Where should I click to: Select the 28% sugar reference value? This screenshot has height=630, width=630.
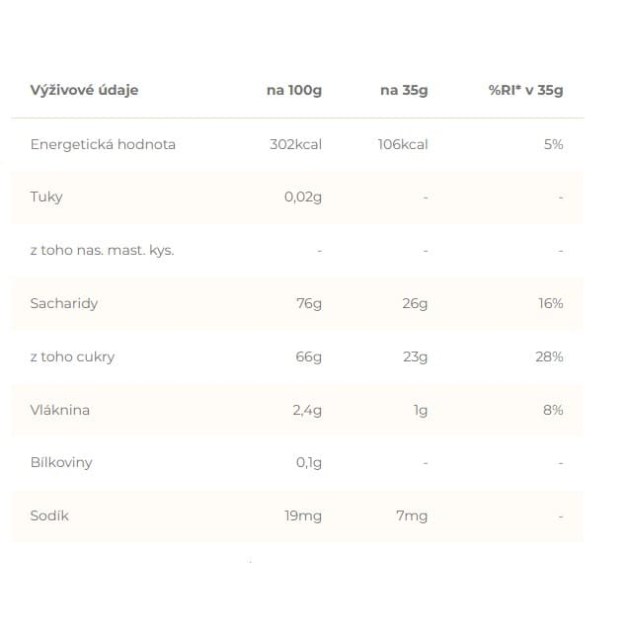(549, 357)
